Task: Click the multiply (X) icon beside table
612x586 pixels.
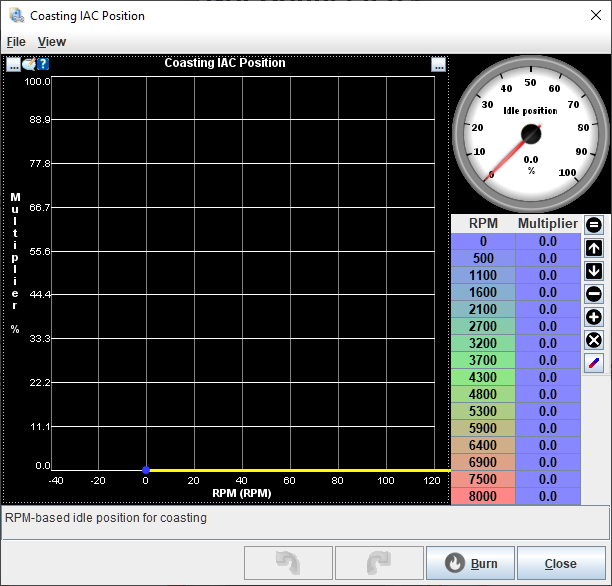Action: [x=594, y=340]
